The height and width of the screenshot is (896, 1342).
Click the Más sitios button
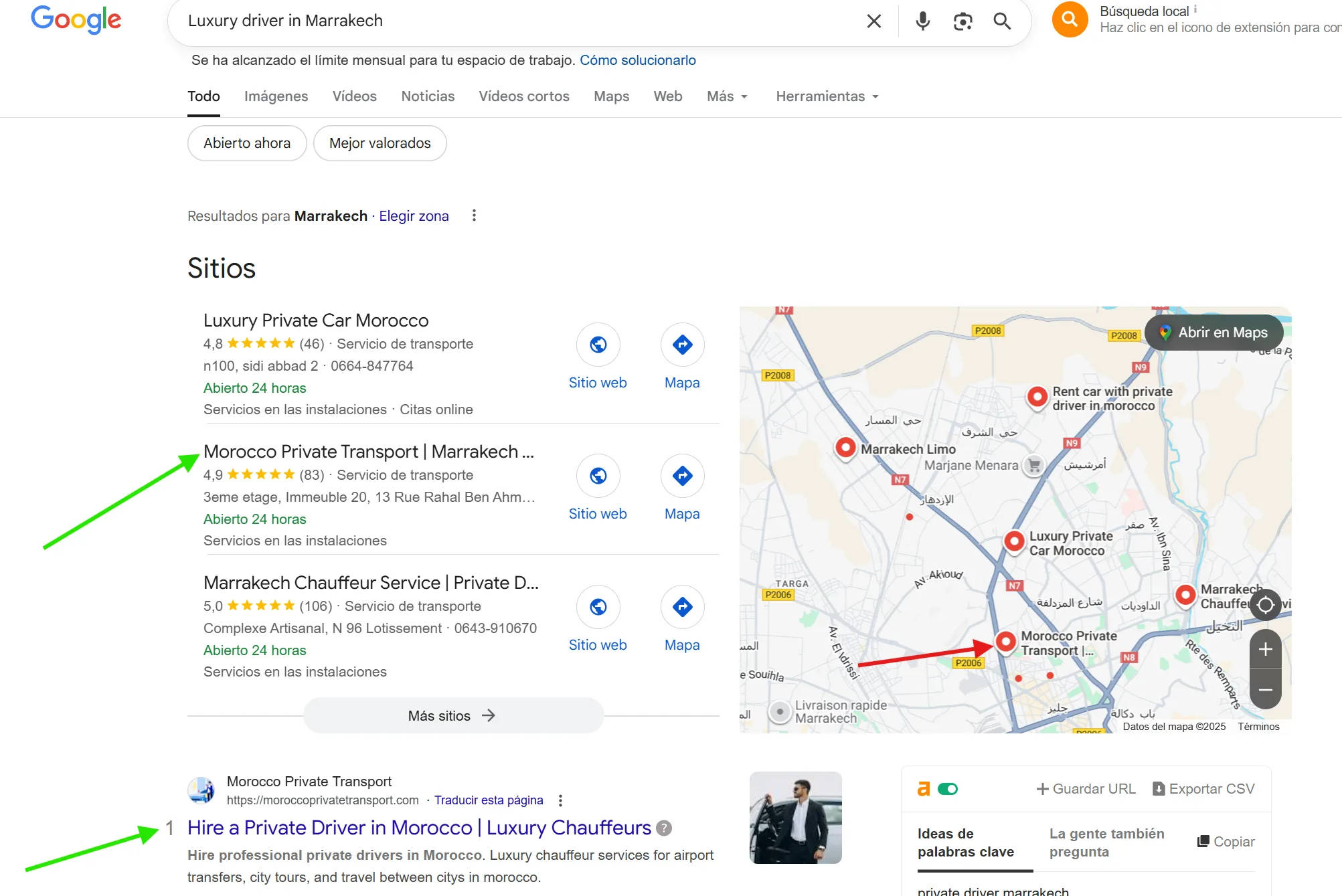pyautogui.click(x=453, y=715)
